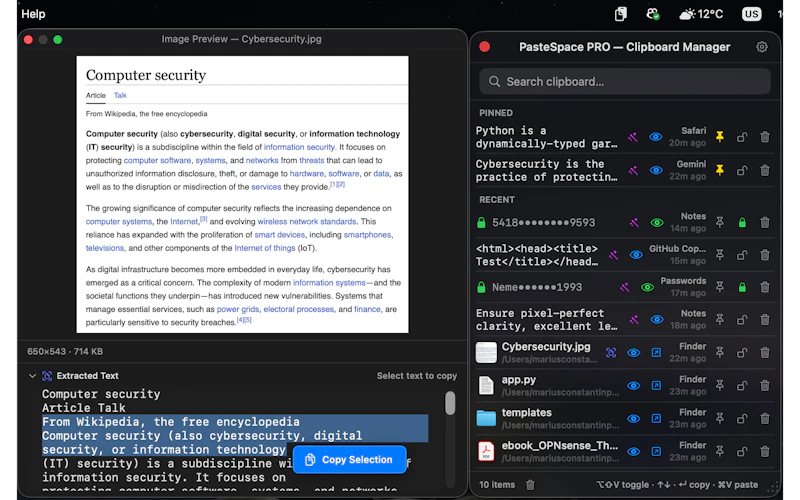Click the magic wand on the Neme Passwords clip
The height and width of the screenshot is (500, 800).
(x=624, y=288)
